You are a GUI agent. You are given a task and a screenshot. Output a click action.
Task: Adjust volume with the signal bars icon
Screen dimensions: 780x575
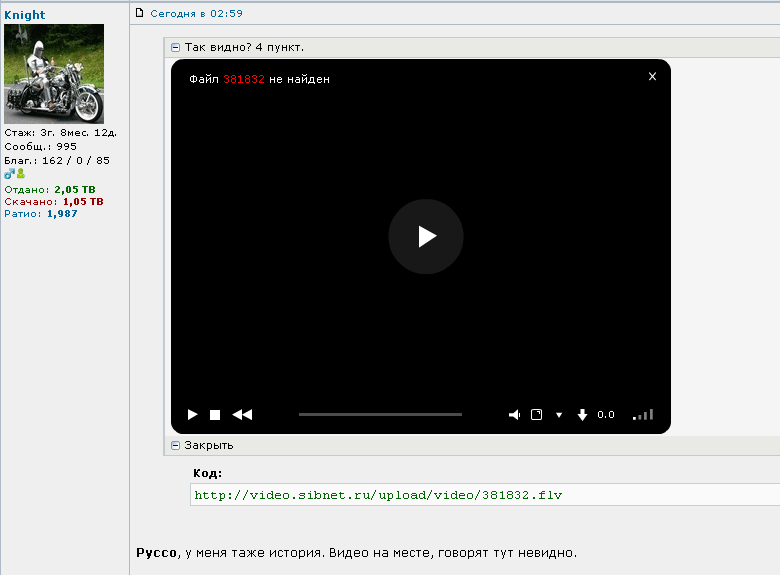pos(643,415)
